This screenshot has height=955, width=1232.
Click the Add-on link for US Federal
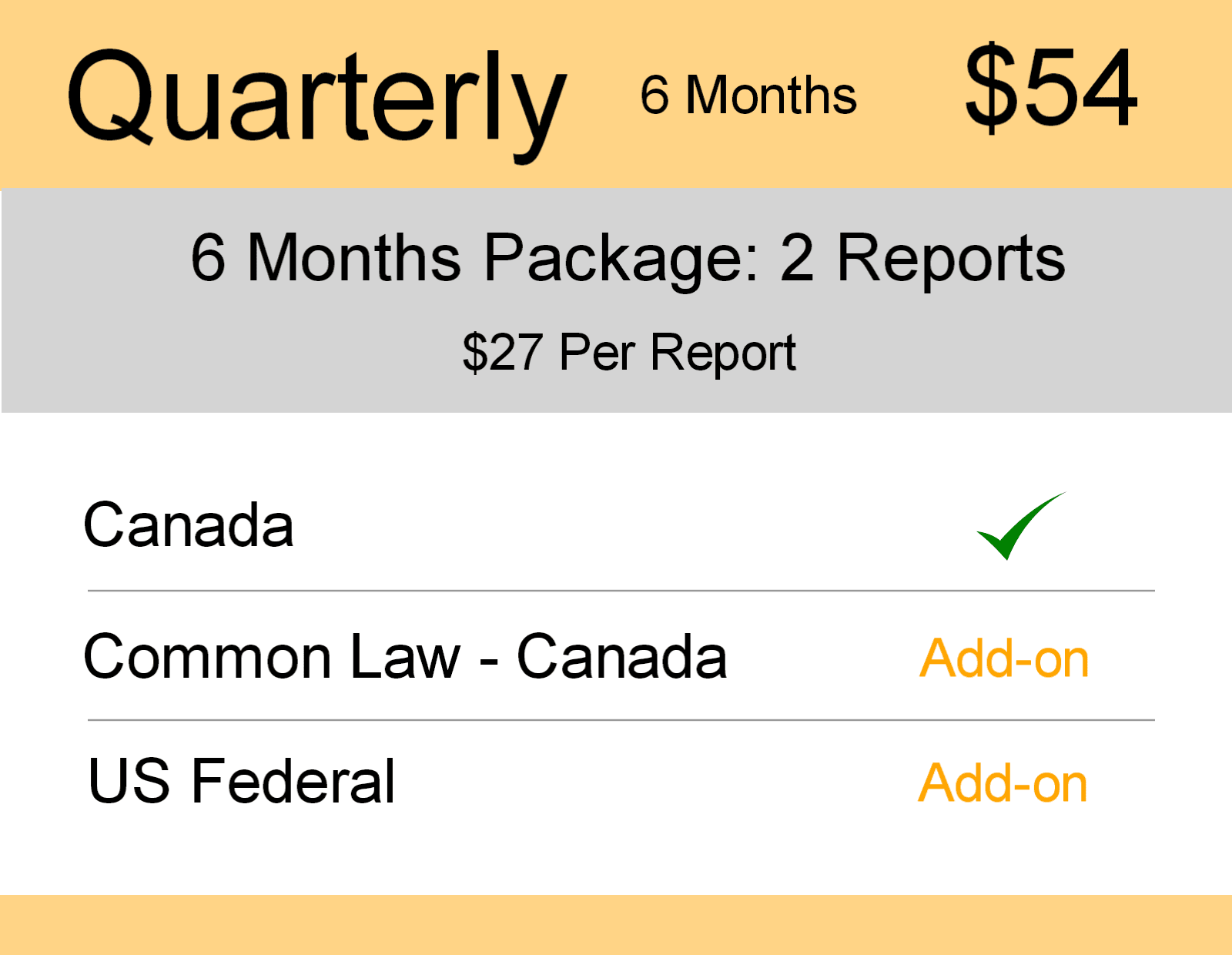(x=1003, y=784)
